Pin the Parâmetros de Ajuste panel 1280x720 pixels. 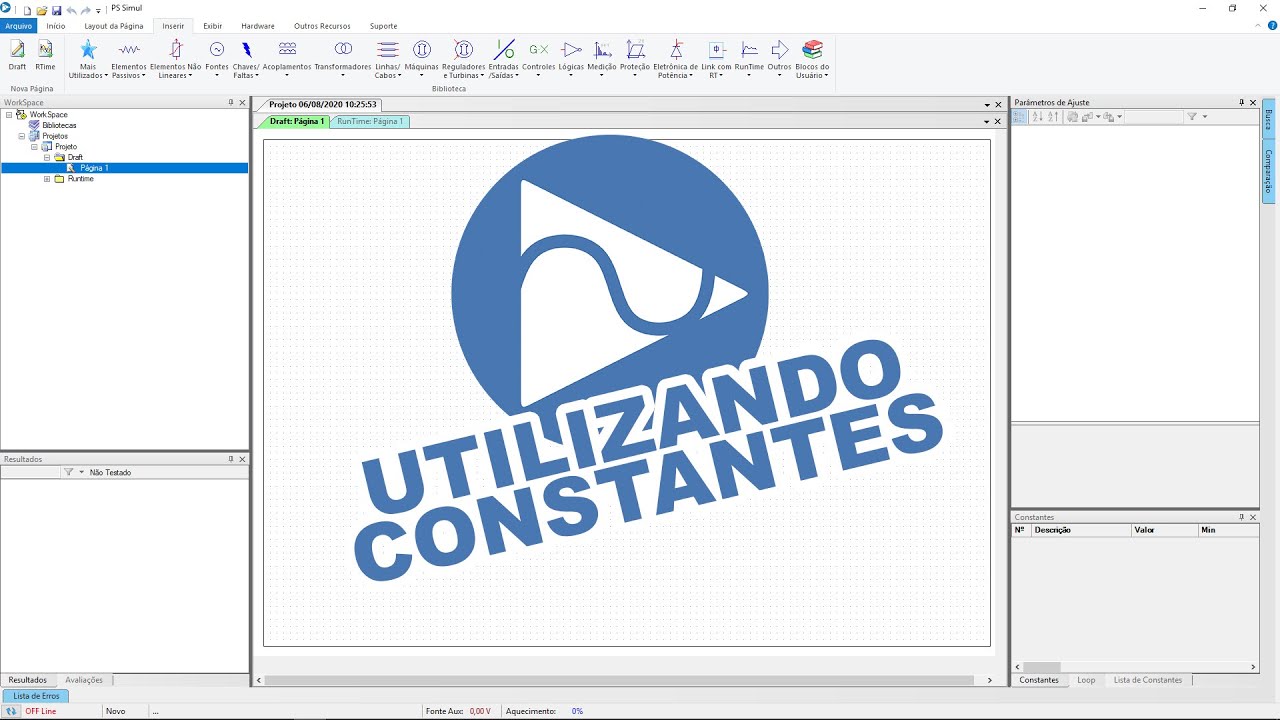click(1242, 102)
